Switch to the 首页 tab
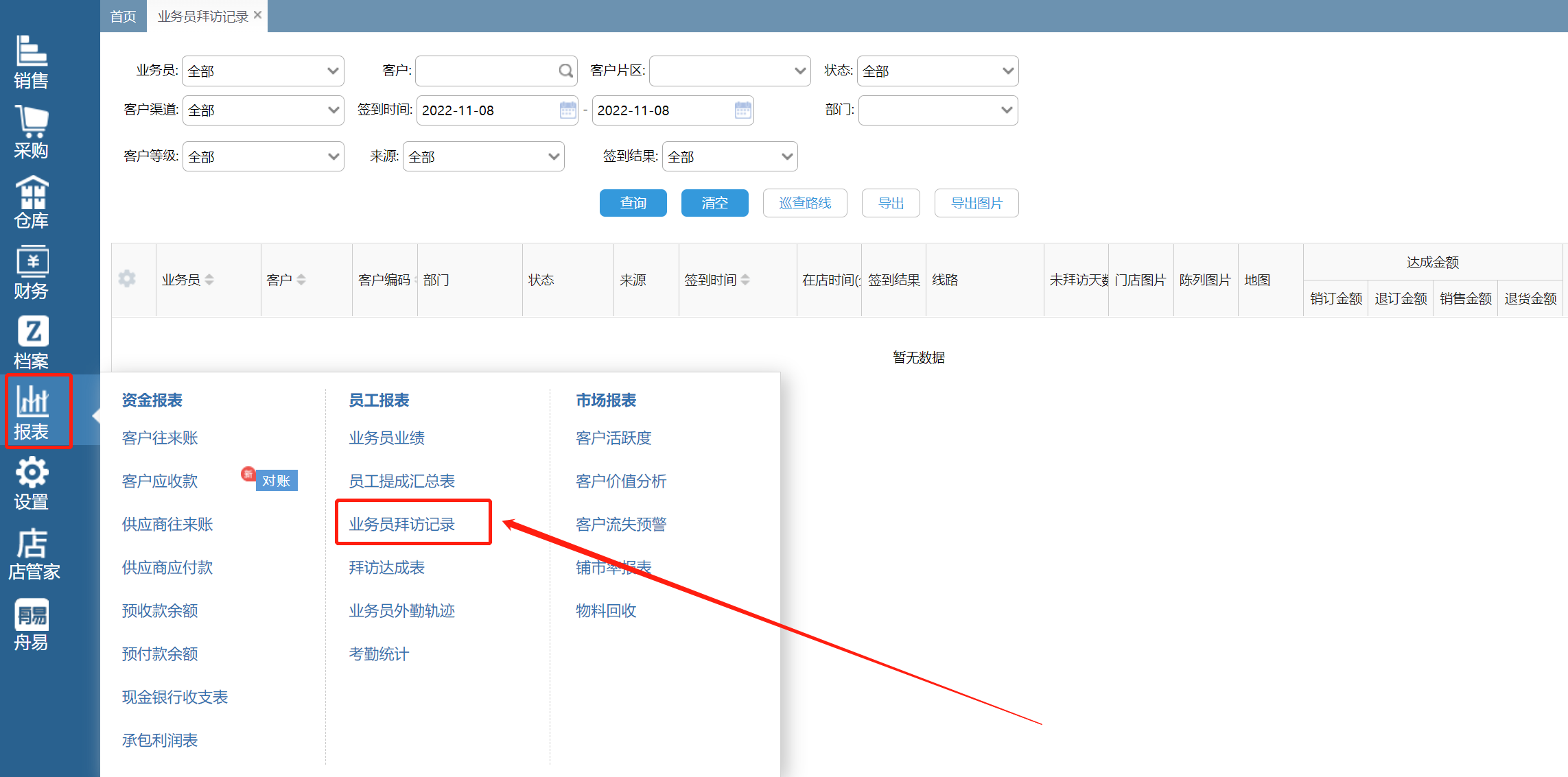Image resolution: width=1568 pixels, height=777 pixels. coord(124,16)
